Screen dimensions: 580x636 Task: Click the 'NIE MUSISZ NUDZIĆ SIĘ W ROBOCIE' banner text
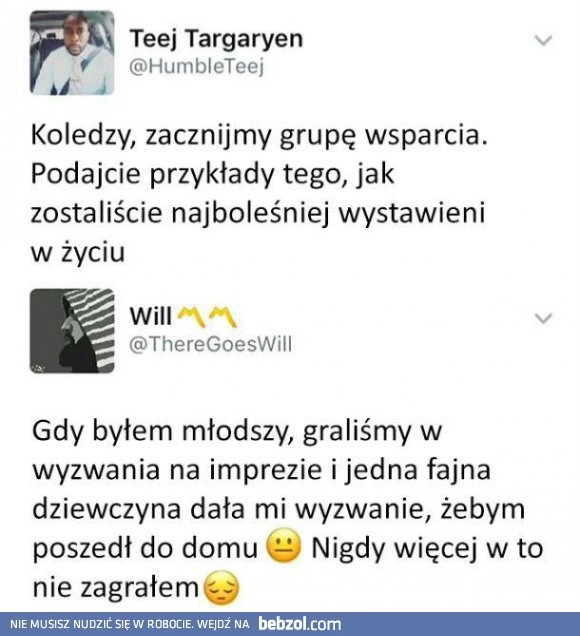(x=101, y=624)
